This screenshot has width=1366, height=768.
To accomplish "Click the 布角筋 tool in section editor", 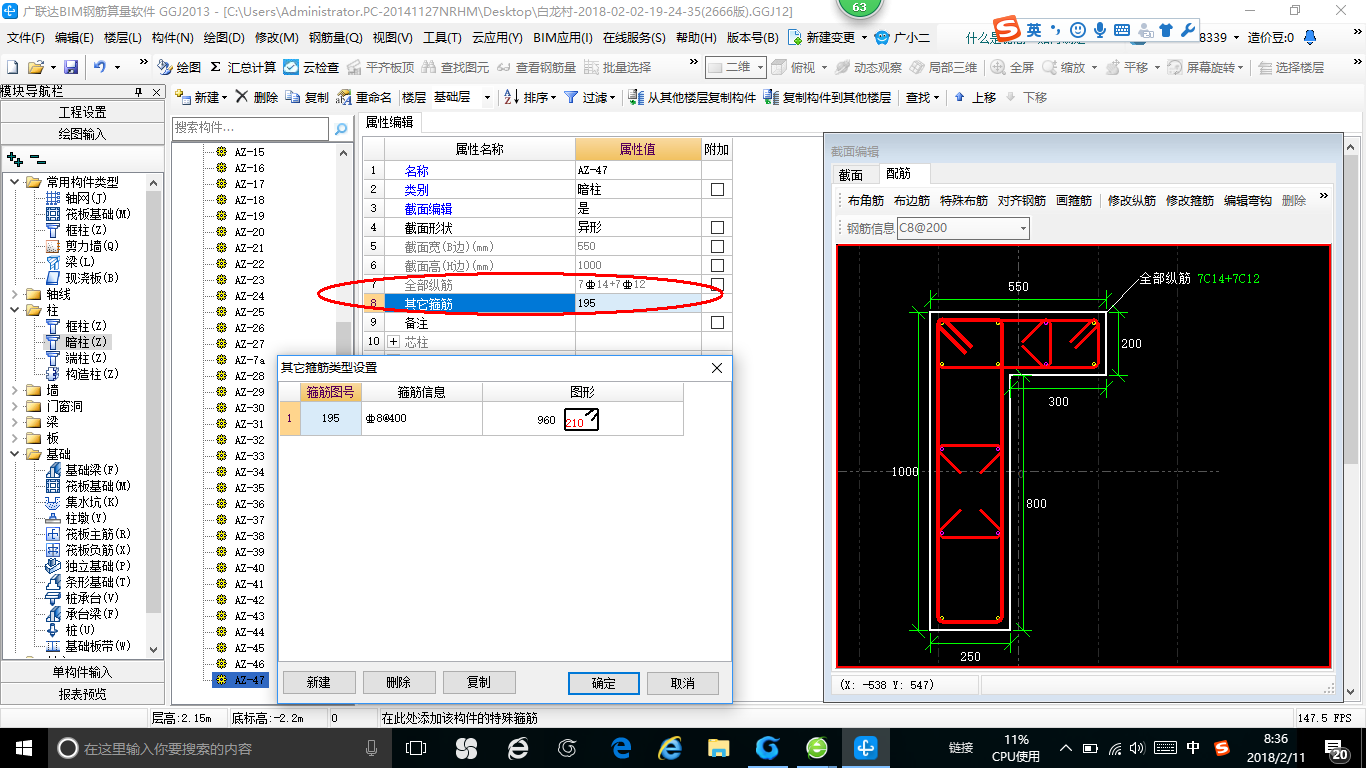I will (865, 200).
